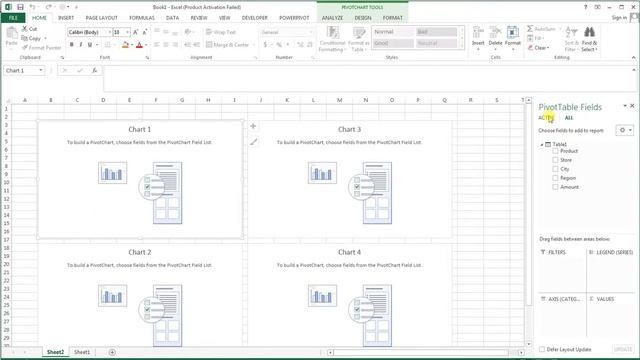Screen dimensions: 640x360
Task: Check the City field
Action: [x=555, y=169]
